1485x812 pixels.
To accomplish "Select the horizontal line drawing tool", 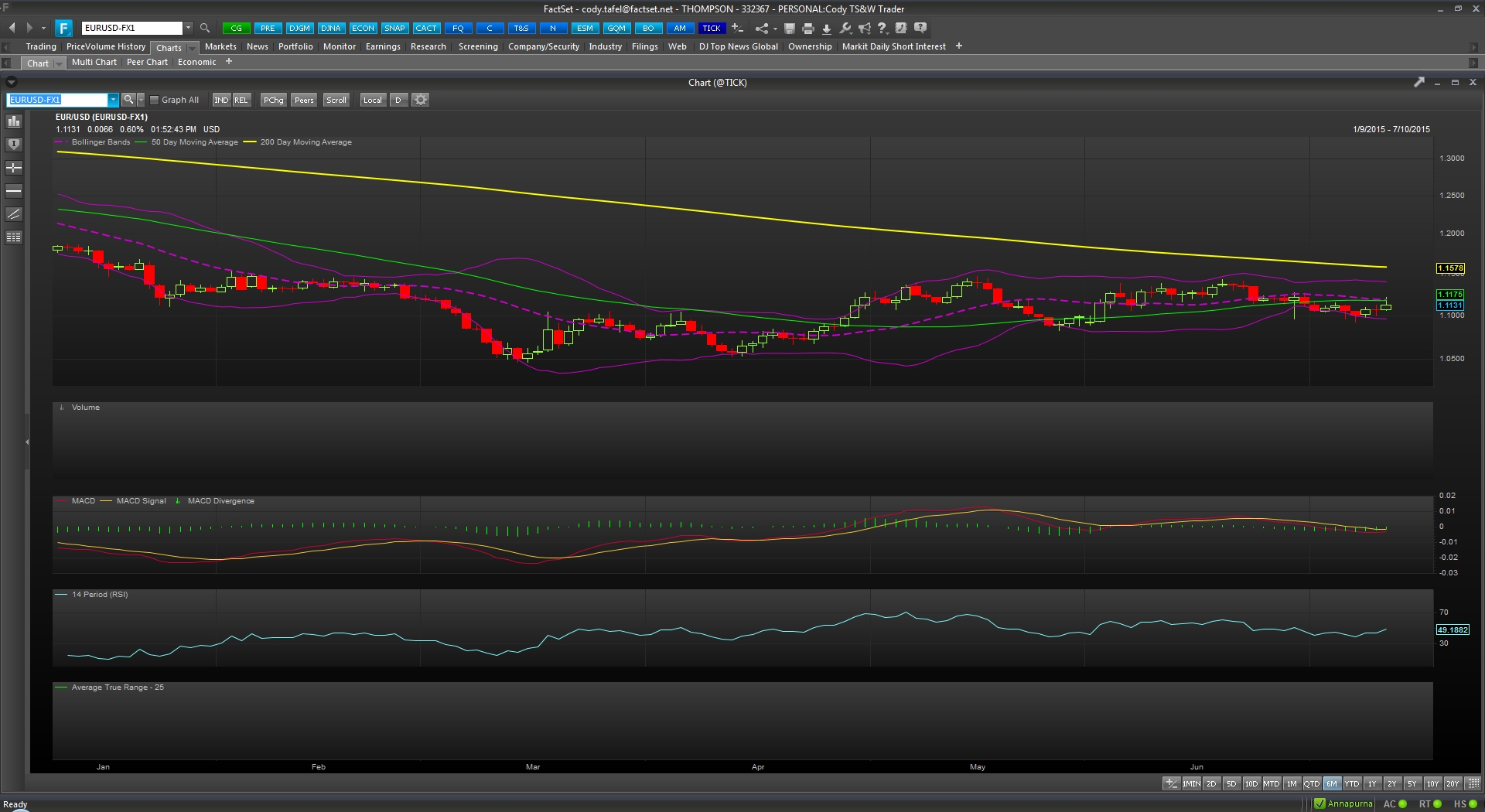I will (x=14, y=191).
